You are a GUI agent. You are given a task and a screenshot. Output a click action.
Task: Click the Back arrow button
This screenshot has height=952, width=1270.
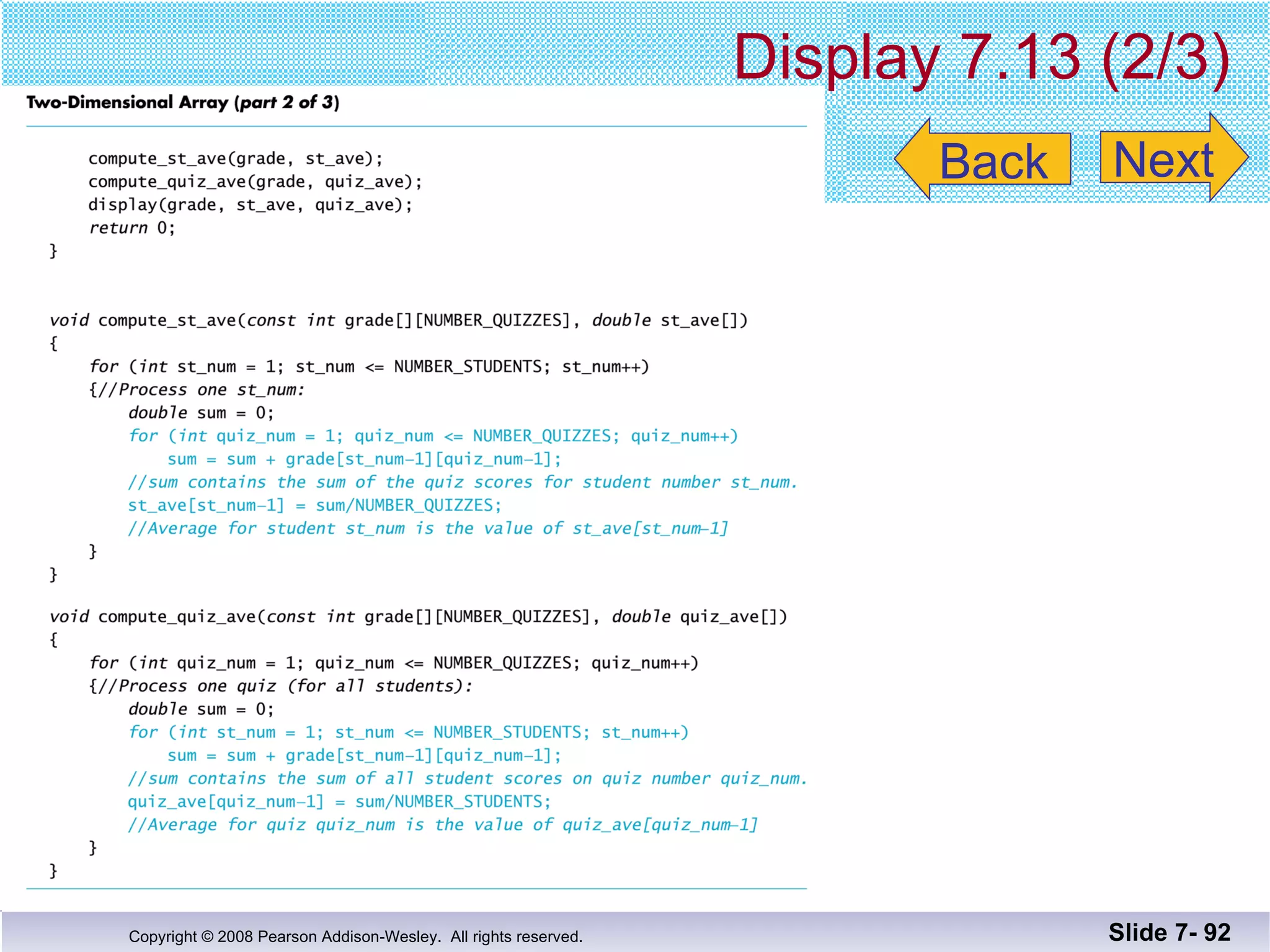click(983, 159)
